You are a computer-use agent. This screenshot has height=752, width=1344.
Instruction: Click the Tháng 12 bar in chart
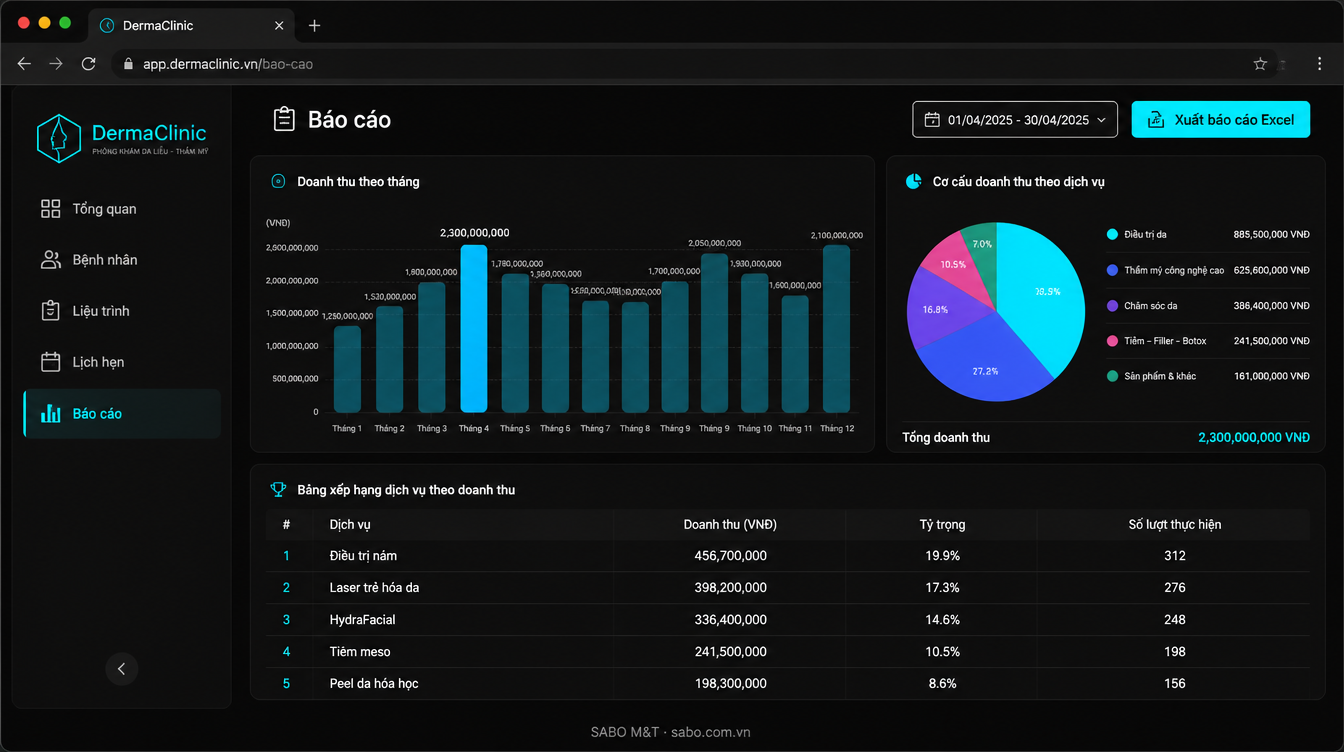click(x=836, y=329)
